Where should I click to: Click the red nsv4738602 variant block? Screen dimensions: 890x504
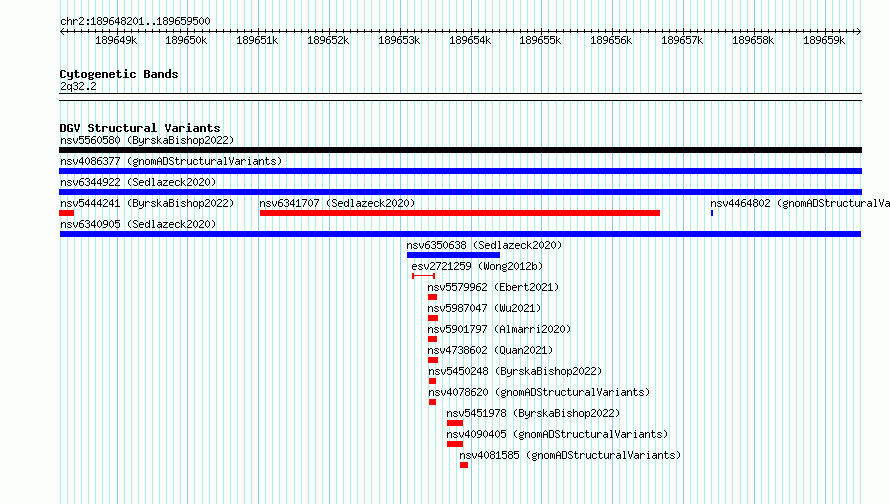(433, 360)
